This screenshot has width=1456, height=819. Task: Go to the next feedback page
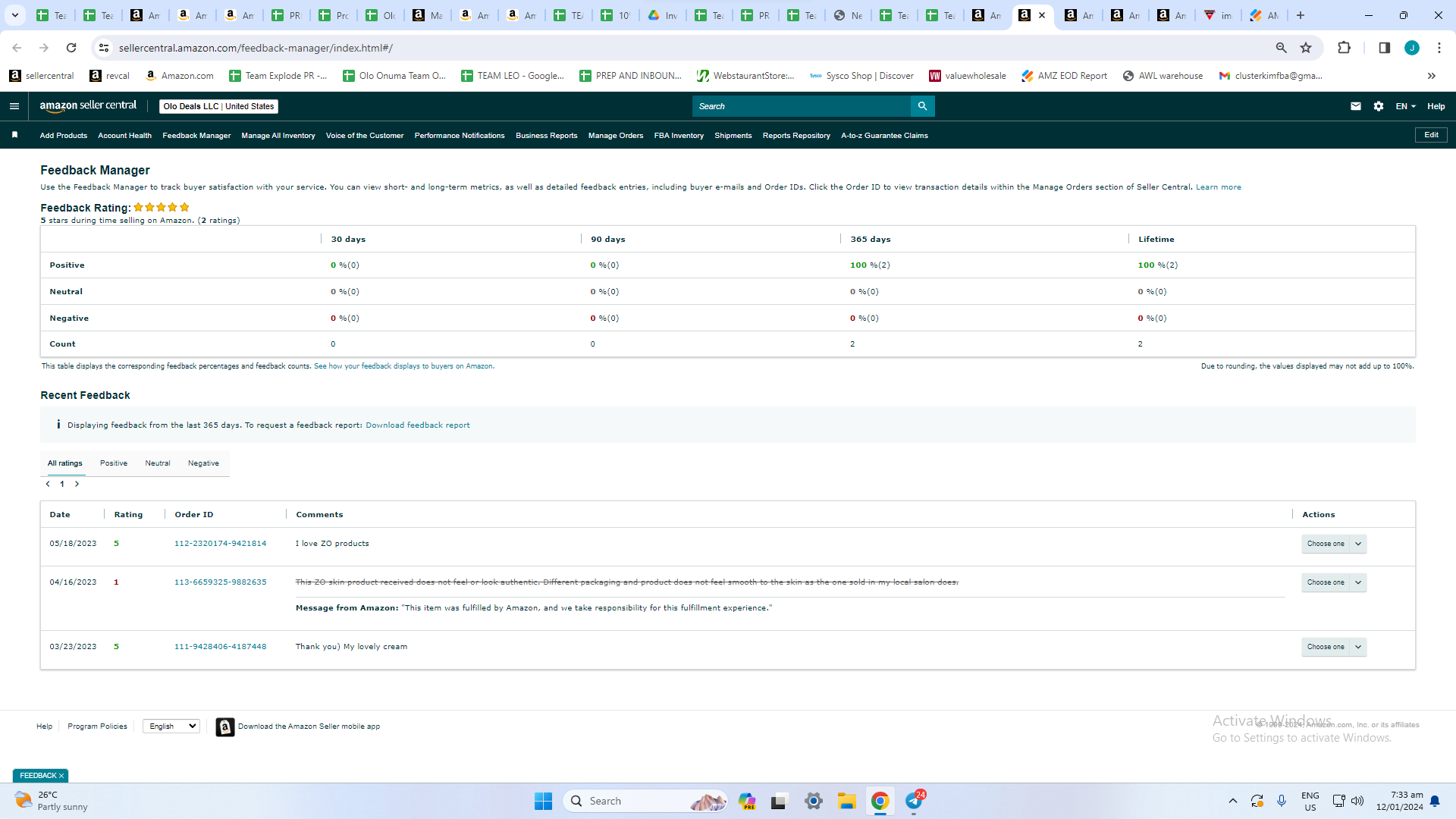[x=77, y=484]
